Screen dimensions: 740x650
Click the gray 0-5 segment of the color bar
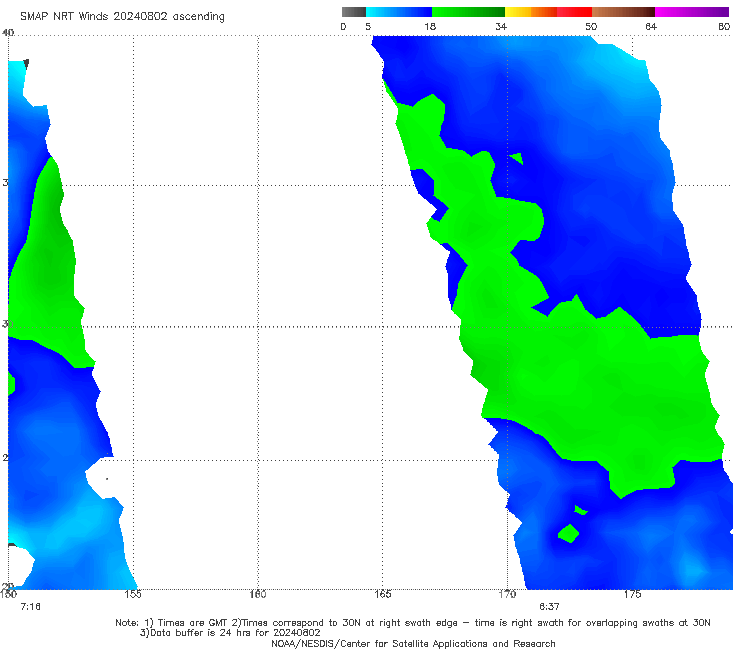coord(354,12)
